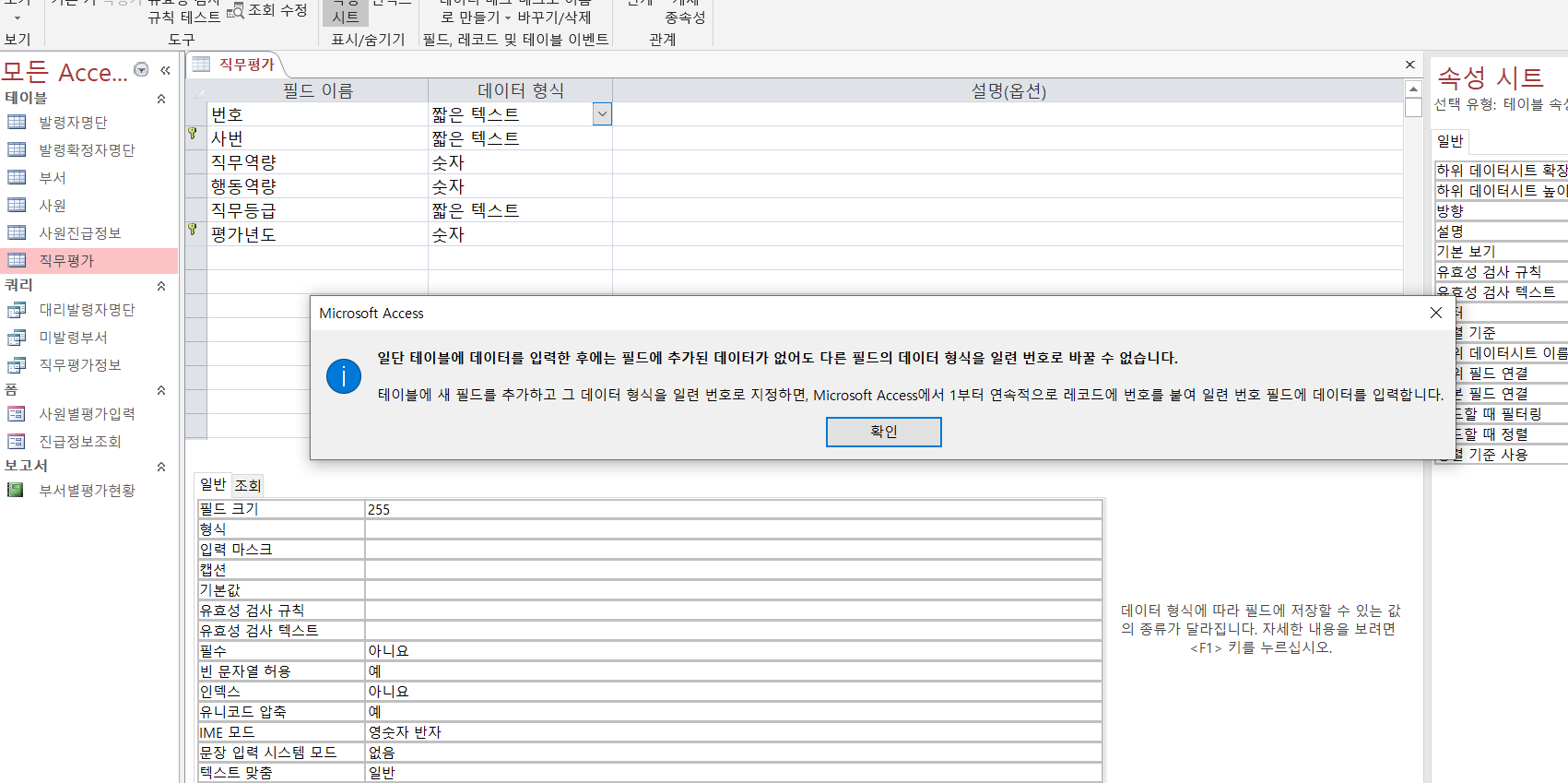
Task: Click the blue information icon in dialog
Action: 344,376
